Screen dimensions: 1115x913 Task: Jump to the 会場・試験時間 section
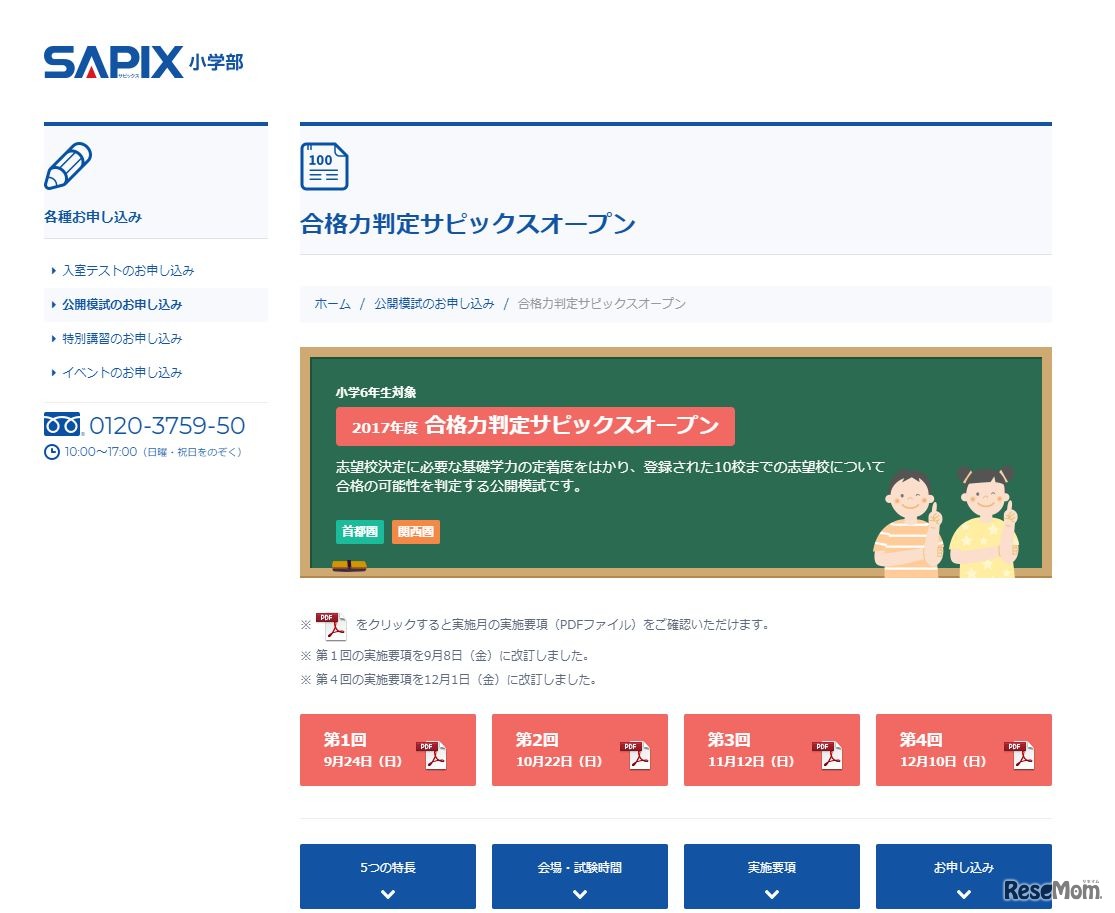point(580,876)
